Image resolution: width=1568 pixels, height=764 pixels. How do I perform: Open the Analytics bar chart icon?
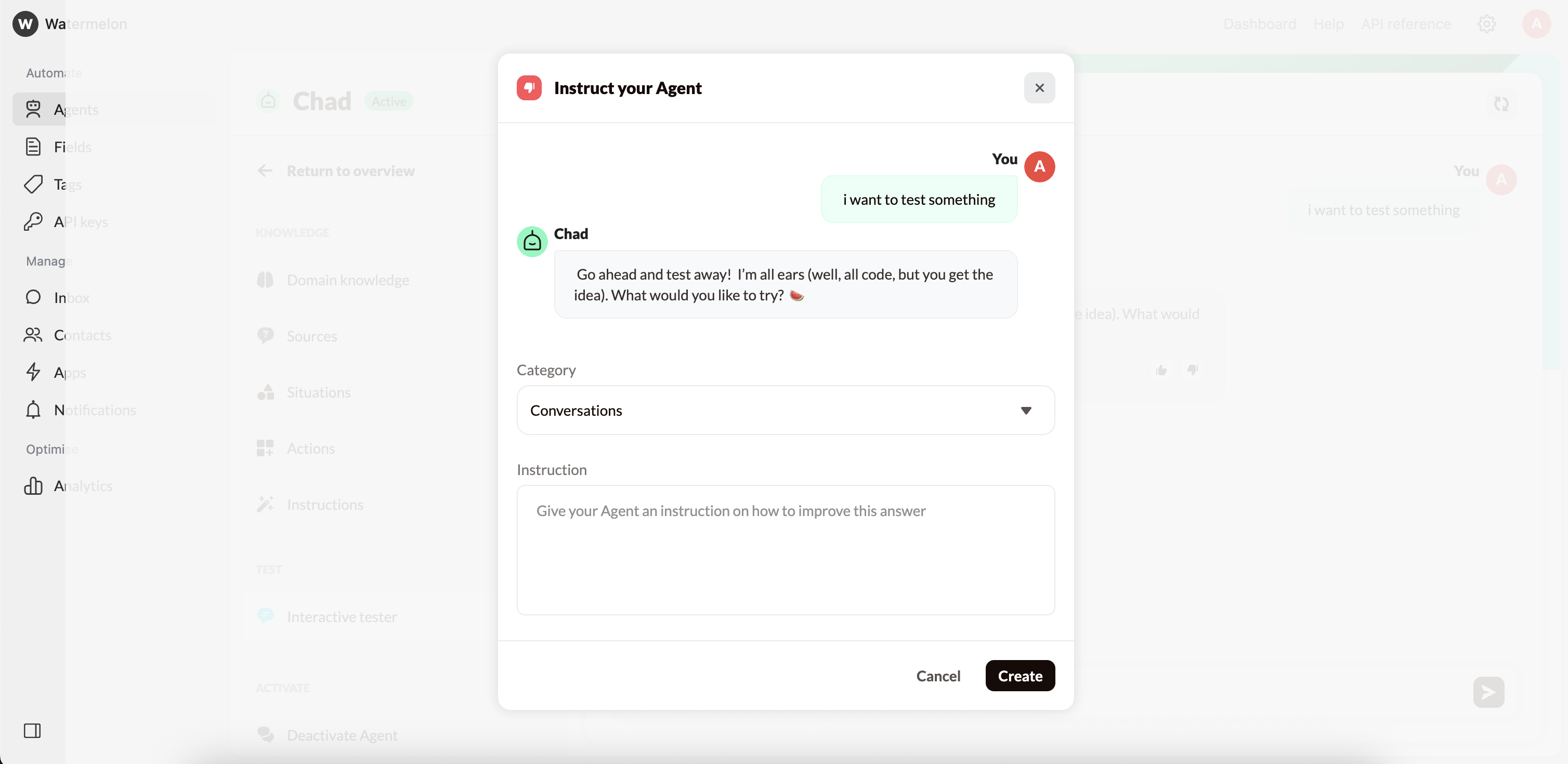[x=33, y=485]
